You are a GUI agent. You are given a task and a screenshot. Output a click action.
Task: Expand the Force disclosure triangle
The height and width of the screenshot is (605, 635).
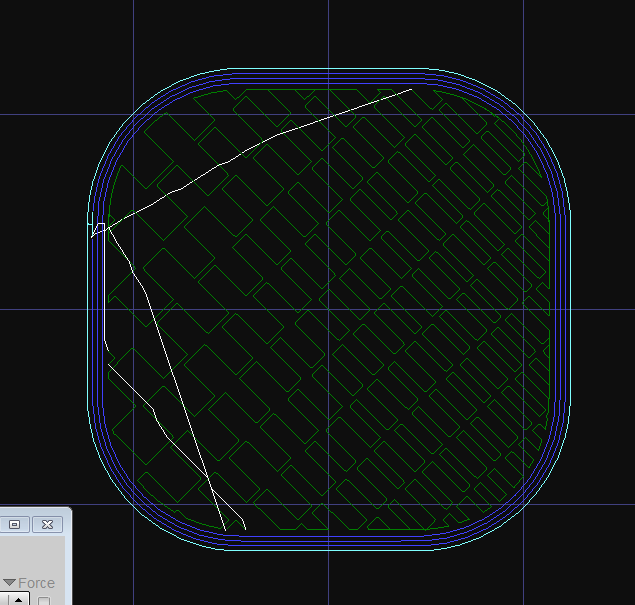click(x=9, y=583)
